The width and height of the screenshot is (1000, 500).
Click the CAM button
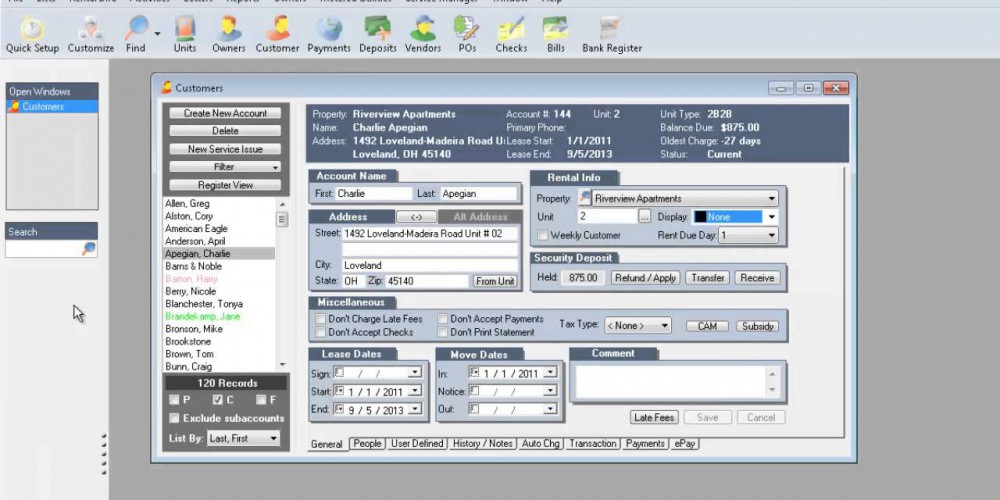(707, 326)
